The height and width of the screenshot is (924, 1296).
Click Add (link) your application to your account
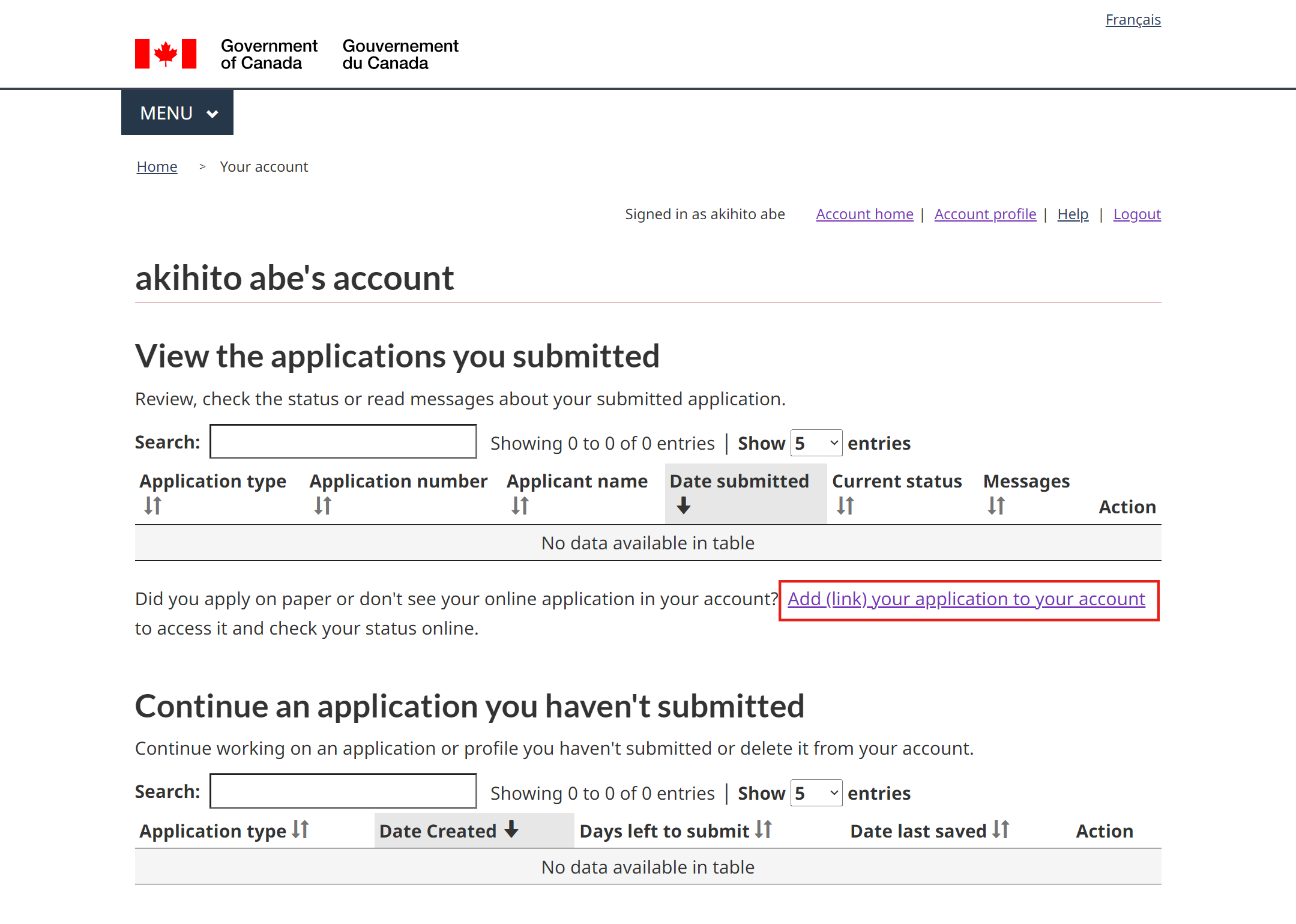coord(966,599)
